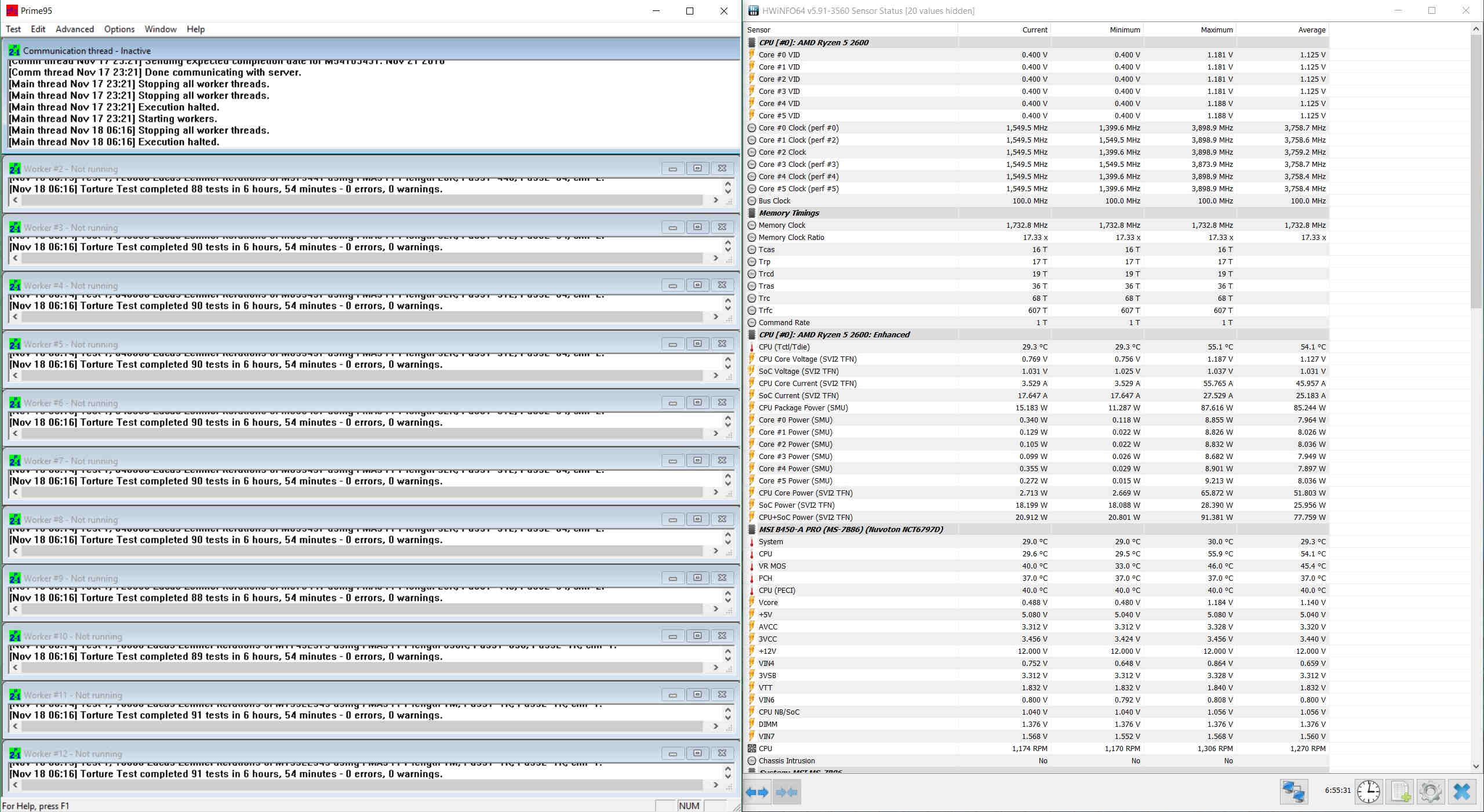Restore the Worker #5 child window
The height and width of the screenshot is (812, 1484).
697,344
